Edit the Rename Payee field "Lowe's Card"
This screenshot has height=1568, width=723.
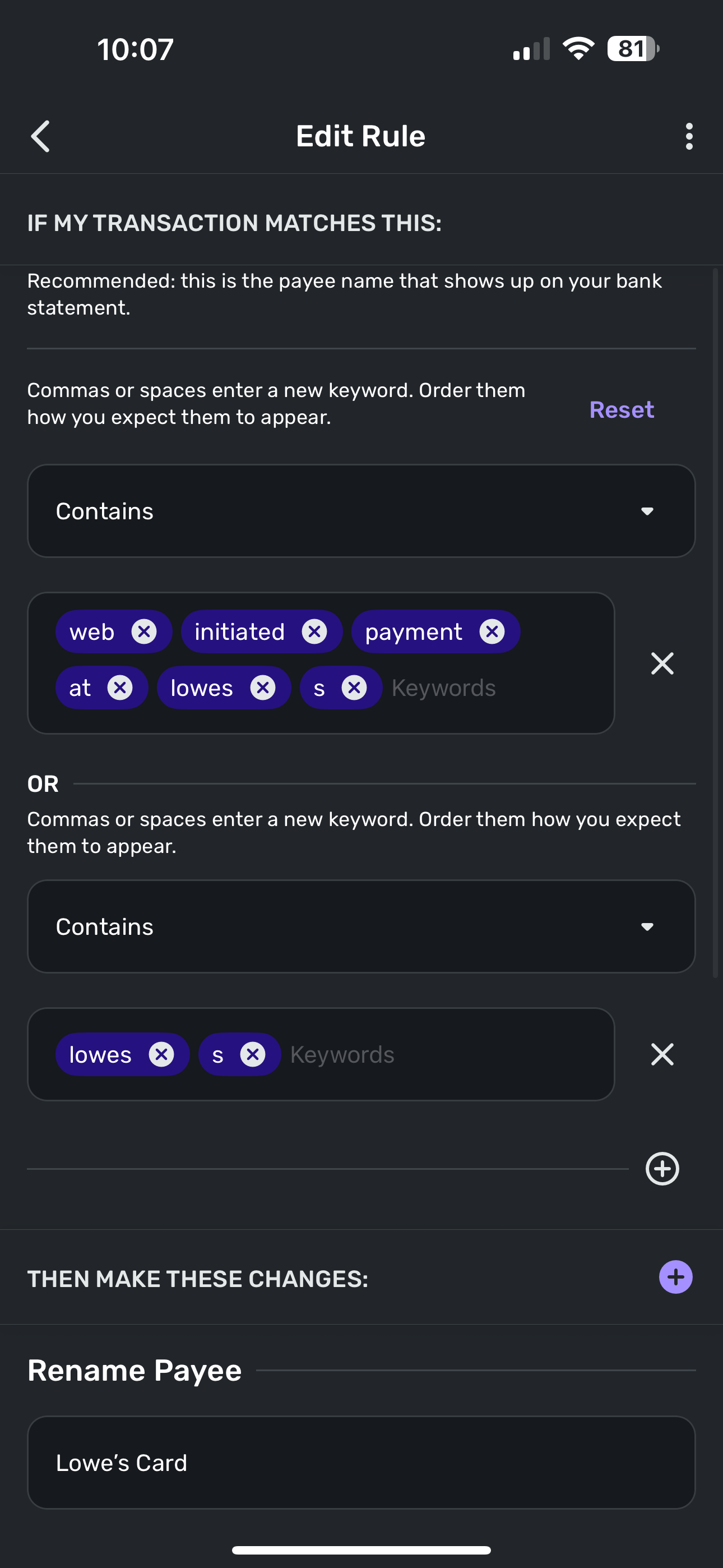pos(361,1463)
